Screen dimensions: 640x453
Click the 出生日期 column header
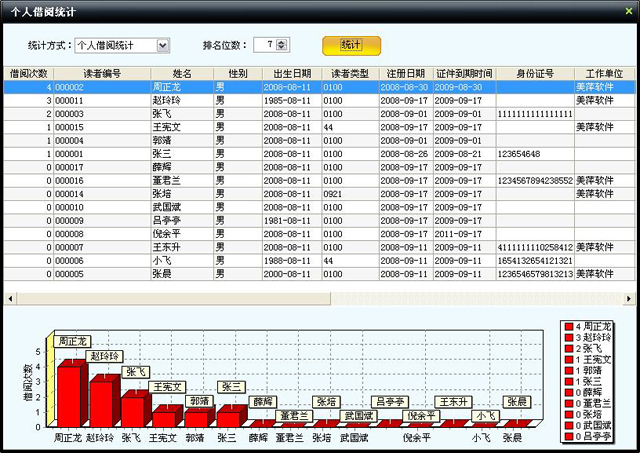click(292, 74)
